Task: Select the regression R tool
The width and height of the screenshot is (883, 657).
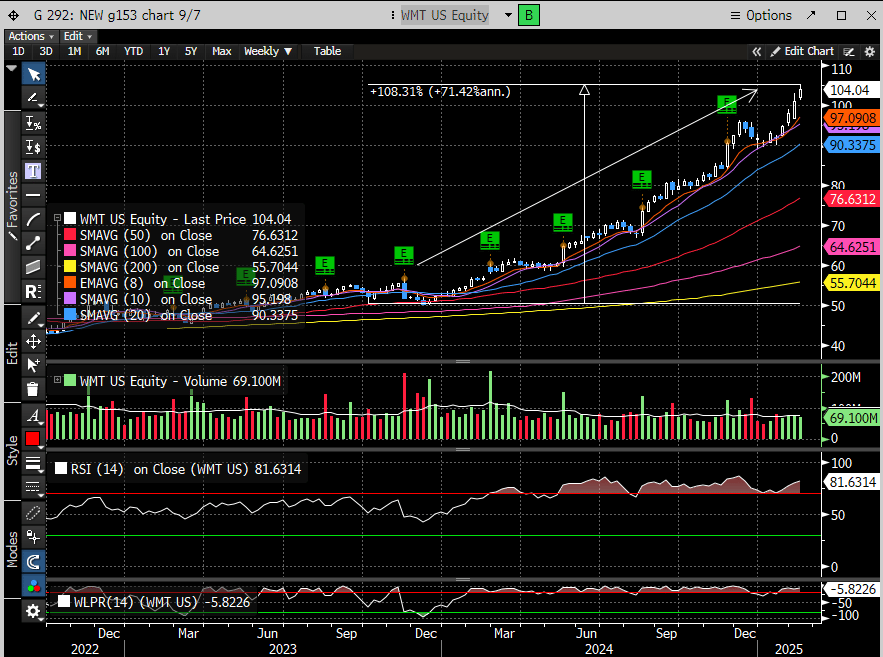Action: click(33, 291)
